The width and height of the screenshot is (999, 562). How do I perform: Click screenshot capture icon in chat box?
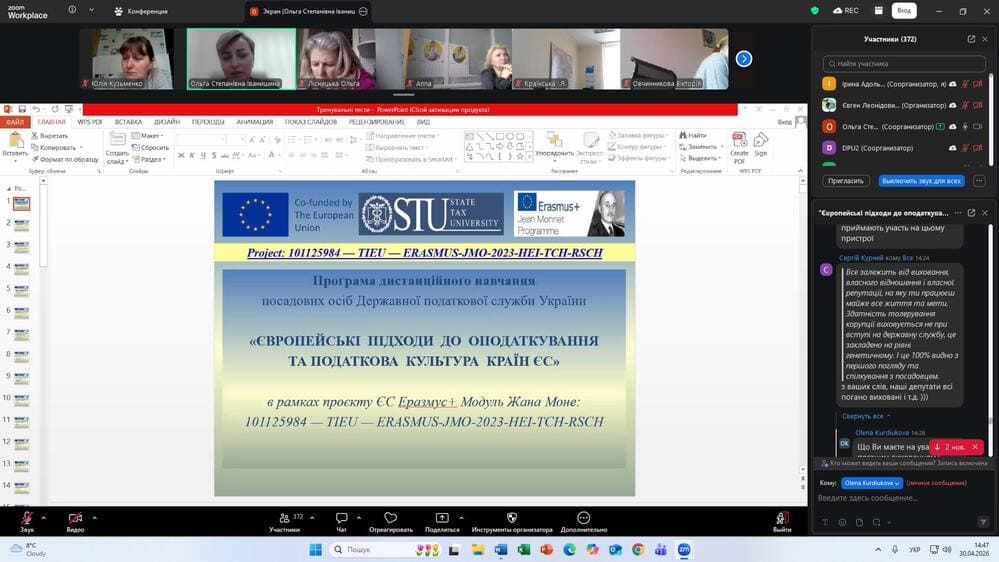coord(877,522)
